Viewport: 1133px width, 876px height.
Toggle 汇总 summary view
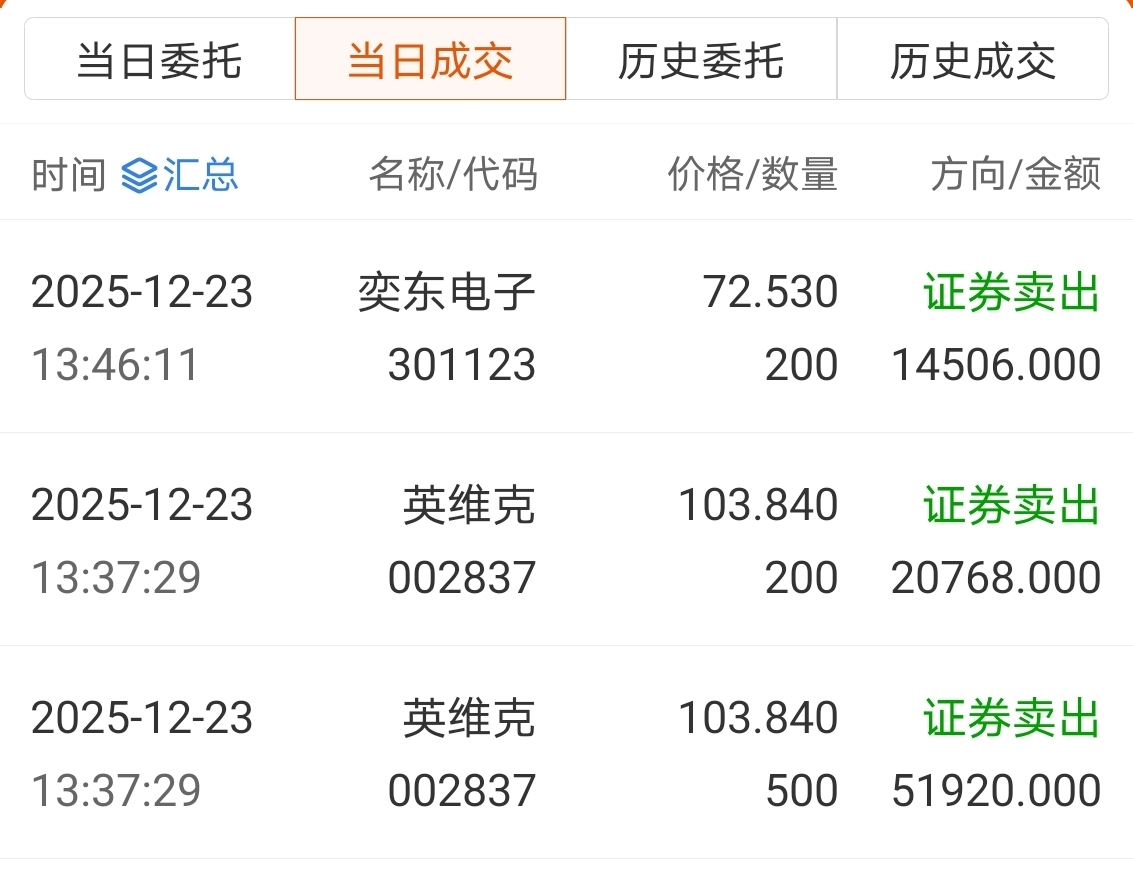[179, 176]
